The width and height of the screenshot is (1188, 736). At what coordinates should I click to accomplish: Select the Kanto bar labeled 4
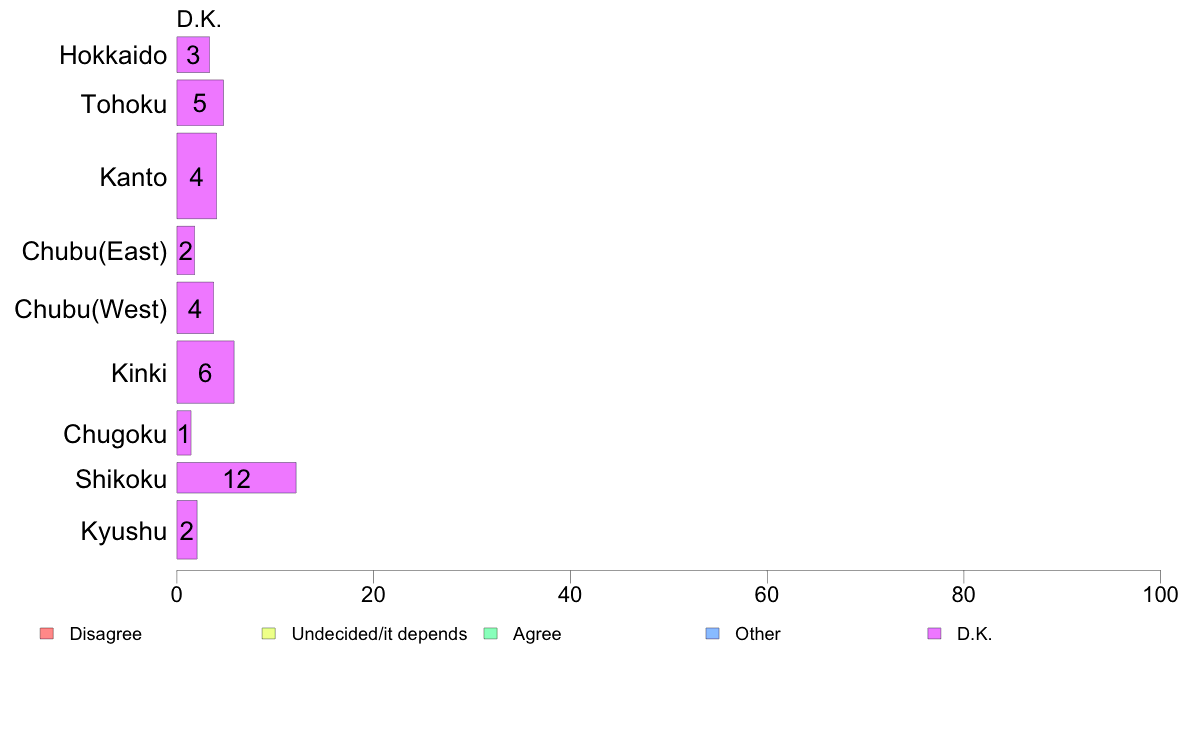197,176
